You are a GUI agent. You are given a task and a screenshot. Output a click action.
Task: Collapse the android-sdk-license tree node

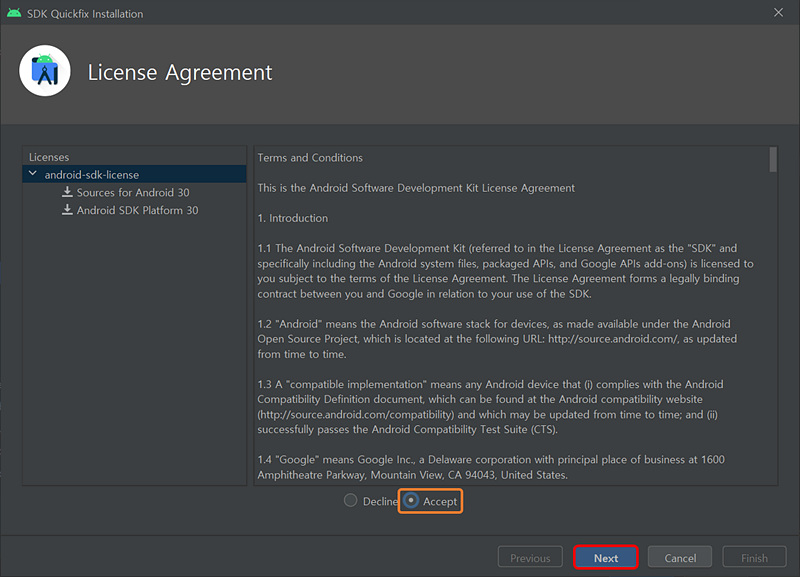pos(33,174)
